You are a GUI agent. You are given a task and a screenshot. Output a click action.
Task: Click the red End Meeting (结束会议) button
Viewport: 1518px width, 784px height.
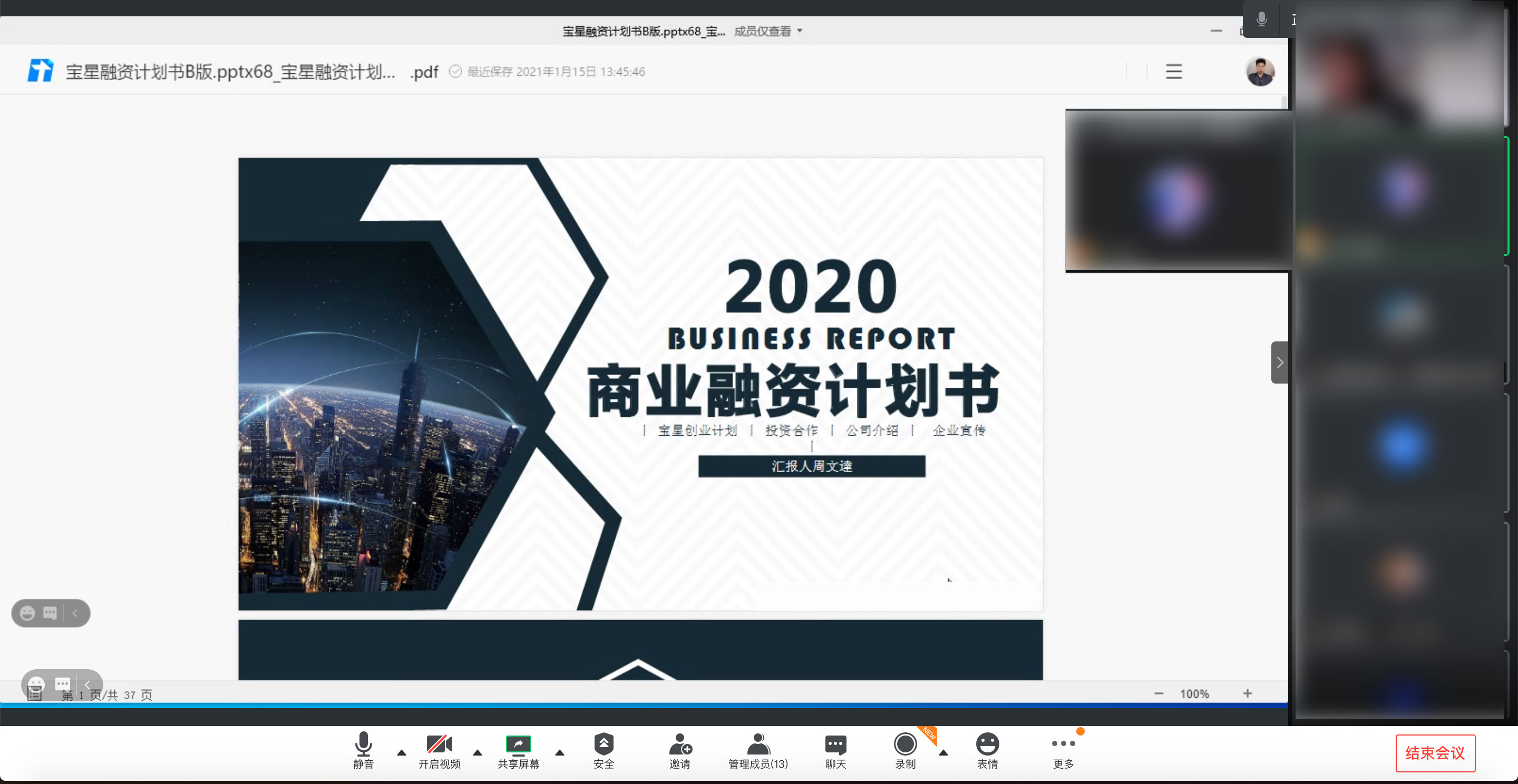[x=1434, y=753]
